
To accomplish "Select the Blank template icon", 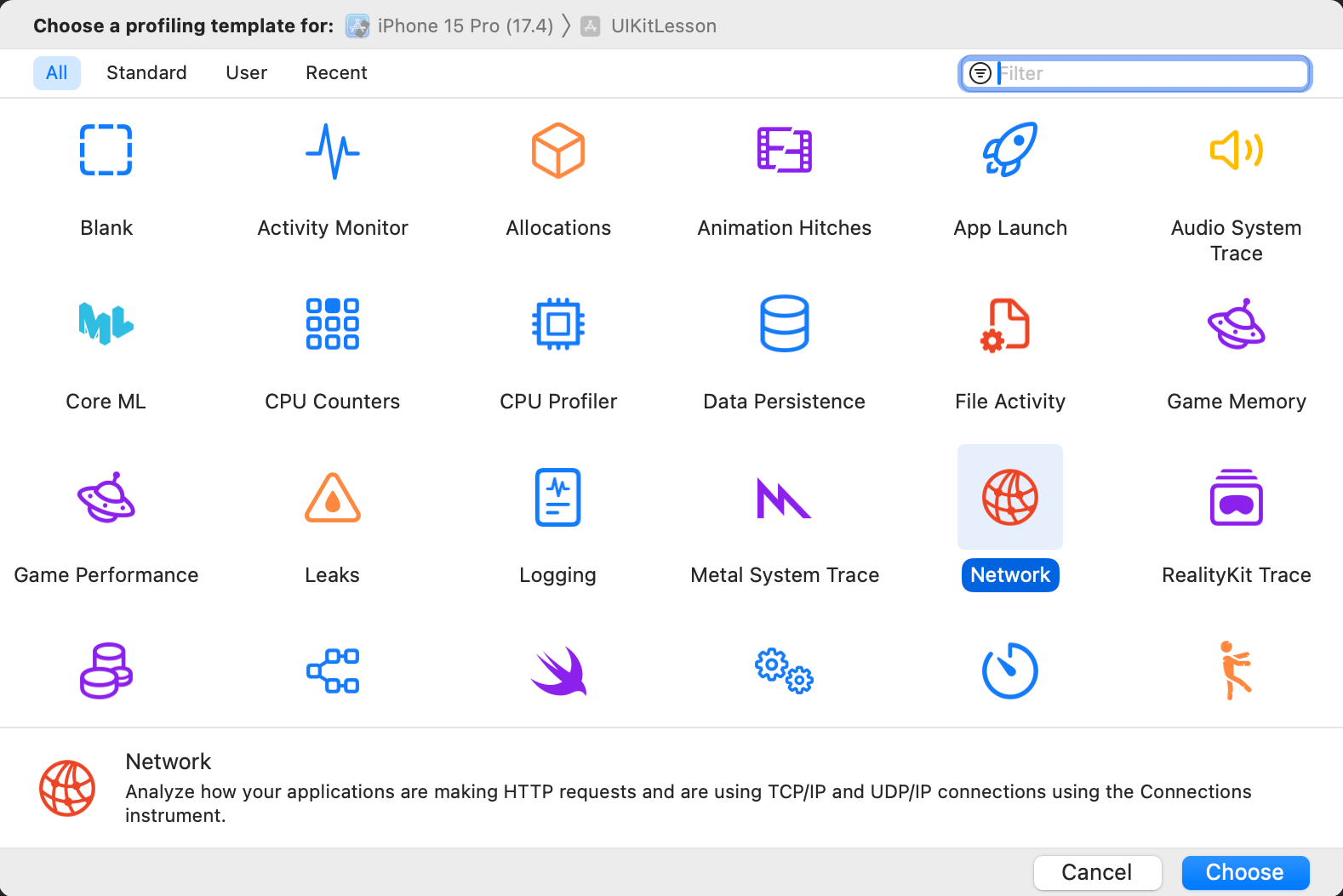I will (x=106, y=150).
